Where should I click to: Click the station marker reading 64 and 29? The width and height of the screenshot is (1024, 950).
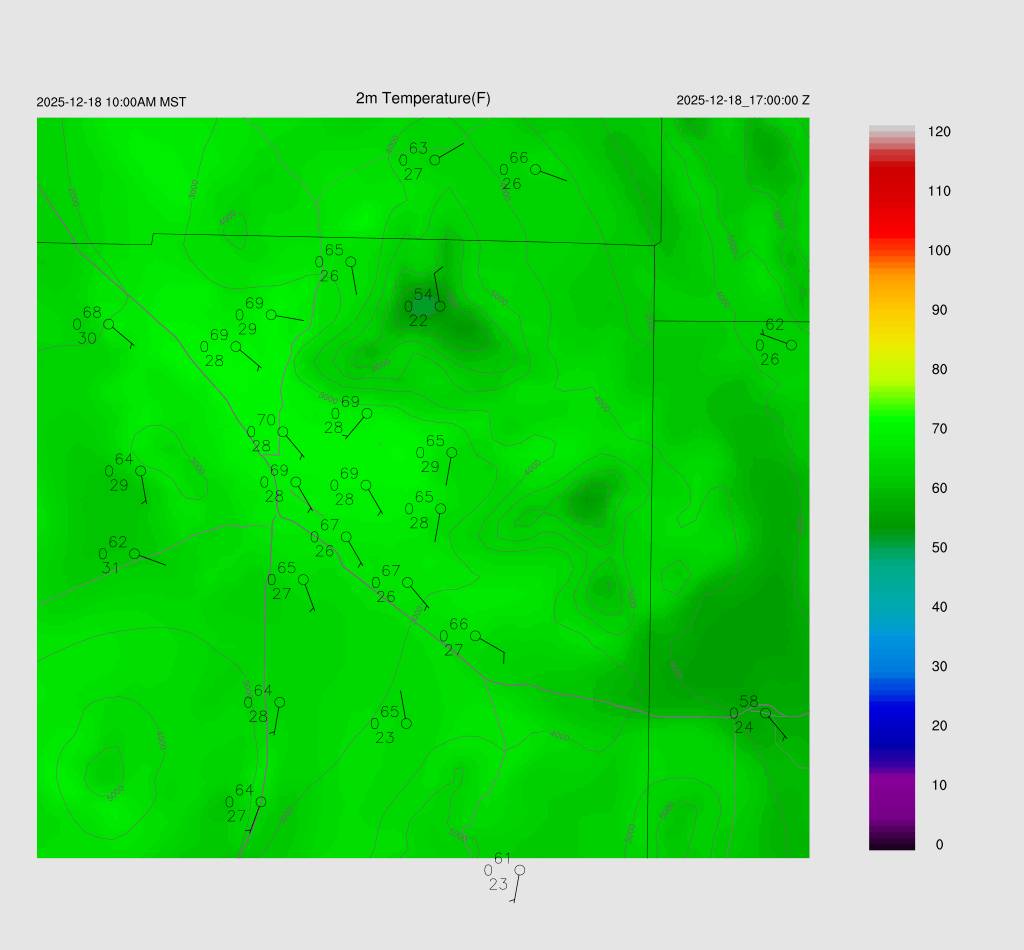click(x=141, y=471)
